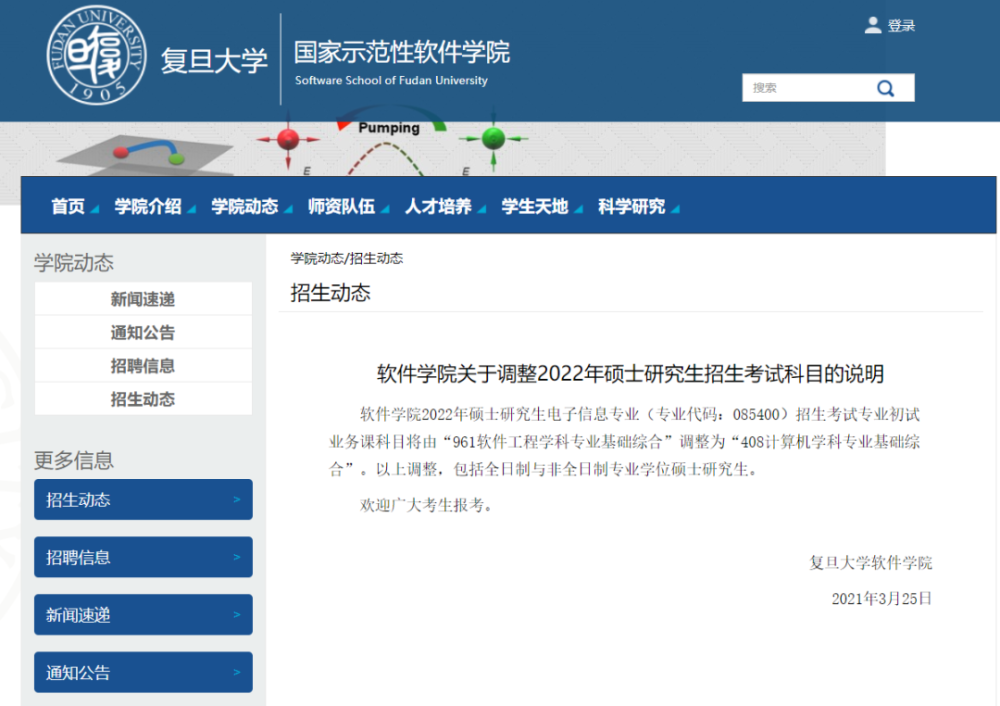Expand the 学院动态 navigation dropdown
Image resolution: width=1000 pixels, height=706 pixels.
[x=245, y=206]
